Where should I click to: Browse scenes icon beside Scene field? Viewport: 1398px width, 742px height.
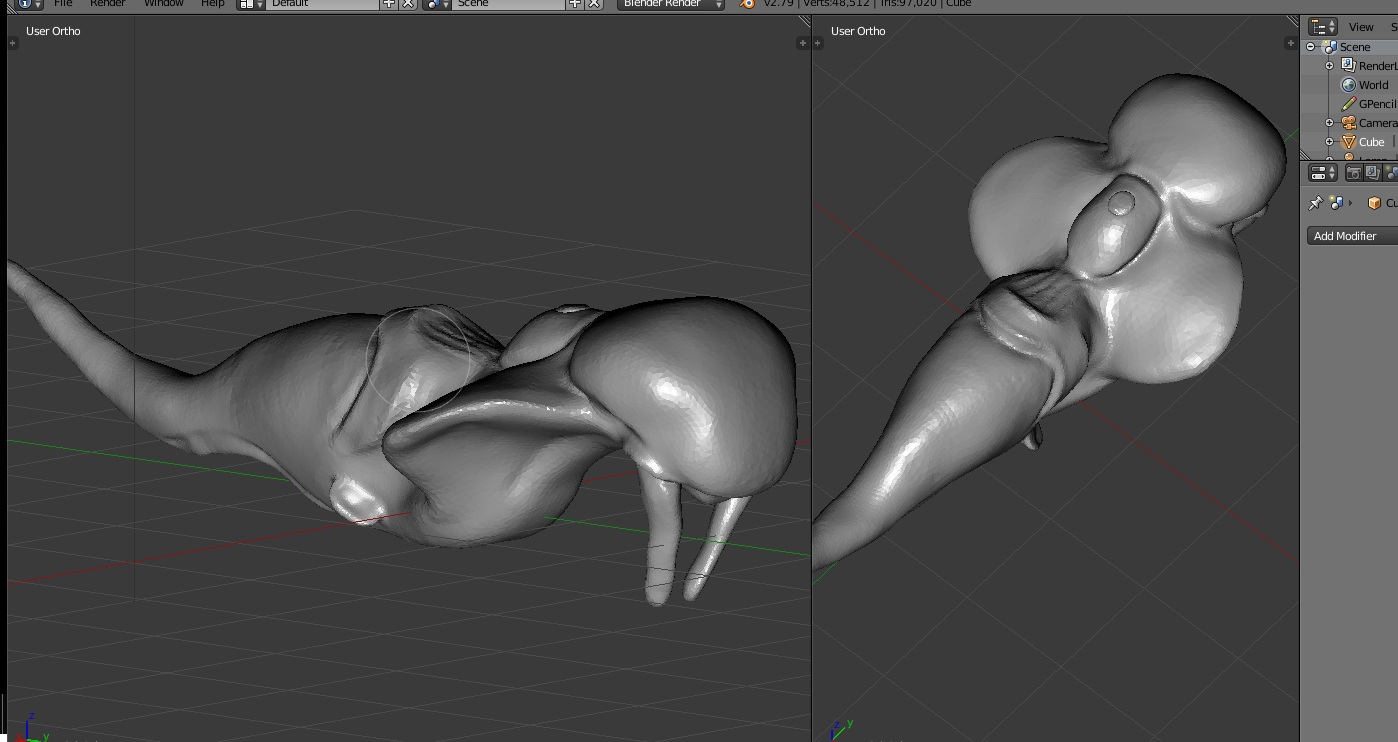tap(437, 3)
